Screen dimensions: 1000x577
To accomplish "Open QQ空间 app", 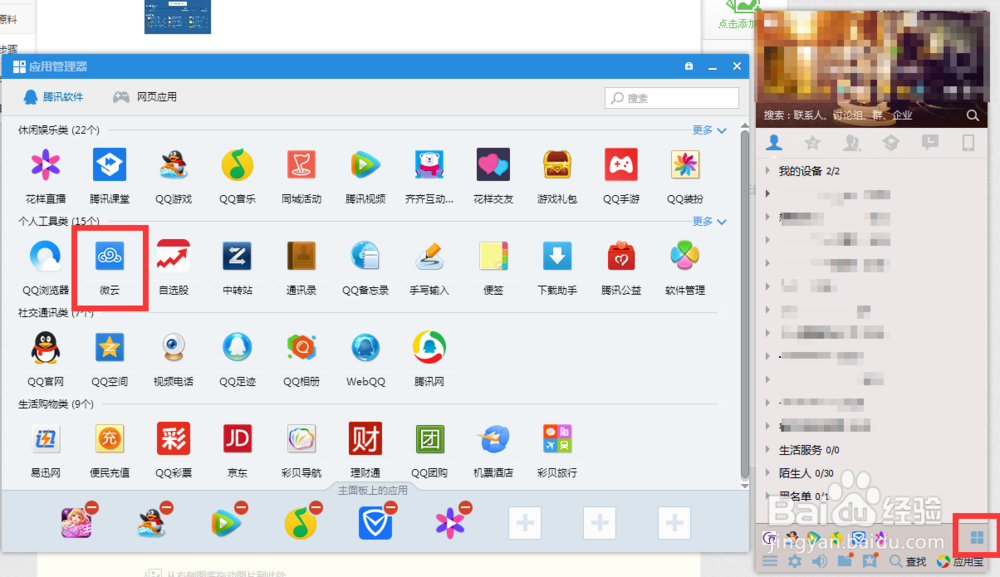I will coord(110,347).
